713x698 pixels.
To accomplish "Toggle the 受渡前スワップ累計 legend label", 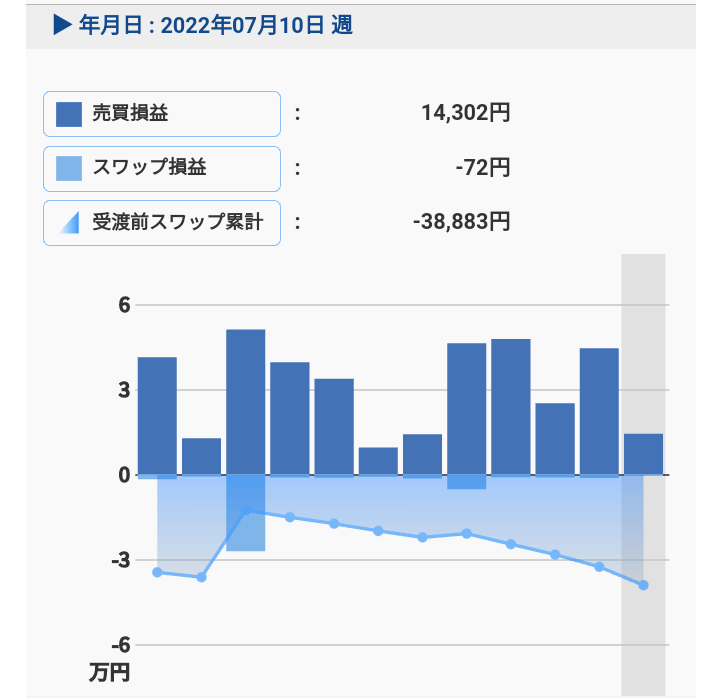I will click(177, 222).
